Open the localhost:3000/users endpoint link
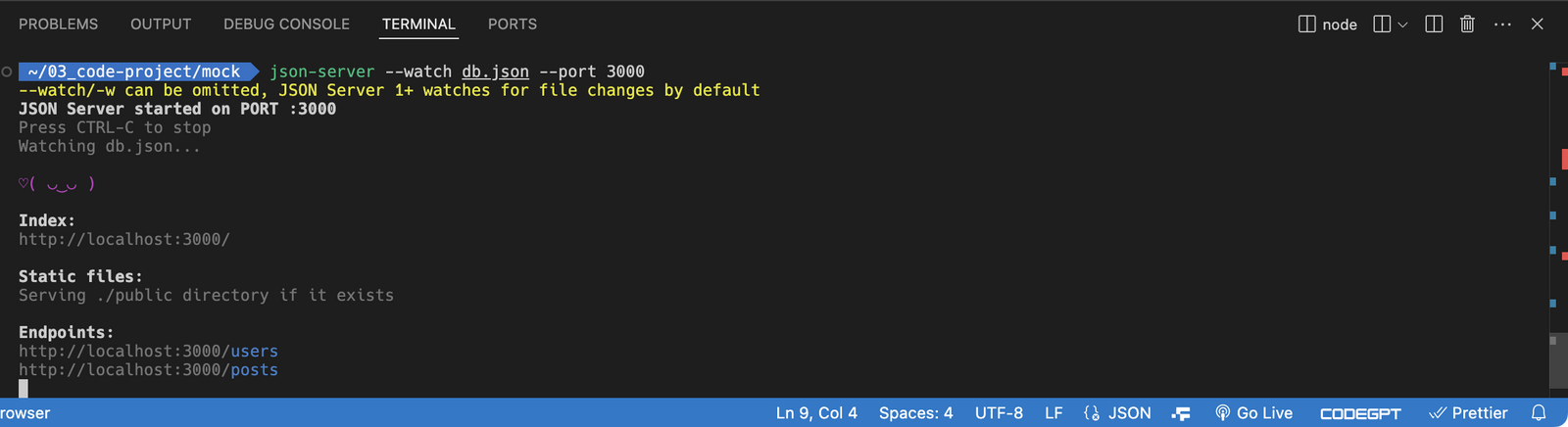Screen dimensions: 1568x427 click(148, 352)
